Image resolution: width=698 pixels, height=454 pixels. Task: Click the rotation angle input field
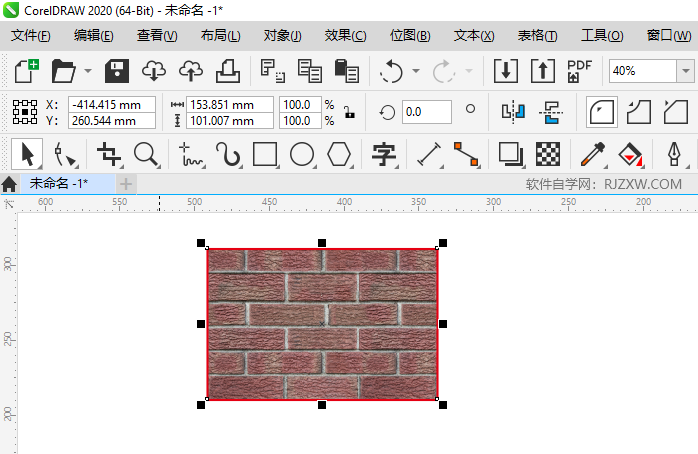(426, 111)
